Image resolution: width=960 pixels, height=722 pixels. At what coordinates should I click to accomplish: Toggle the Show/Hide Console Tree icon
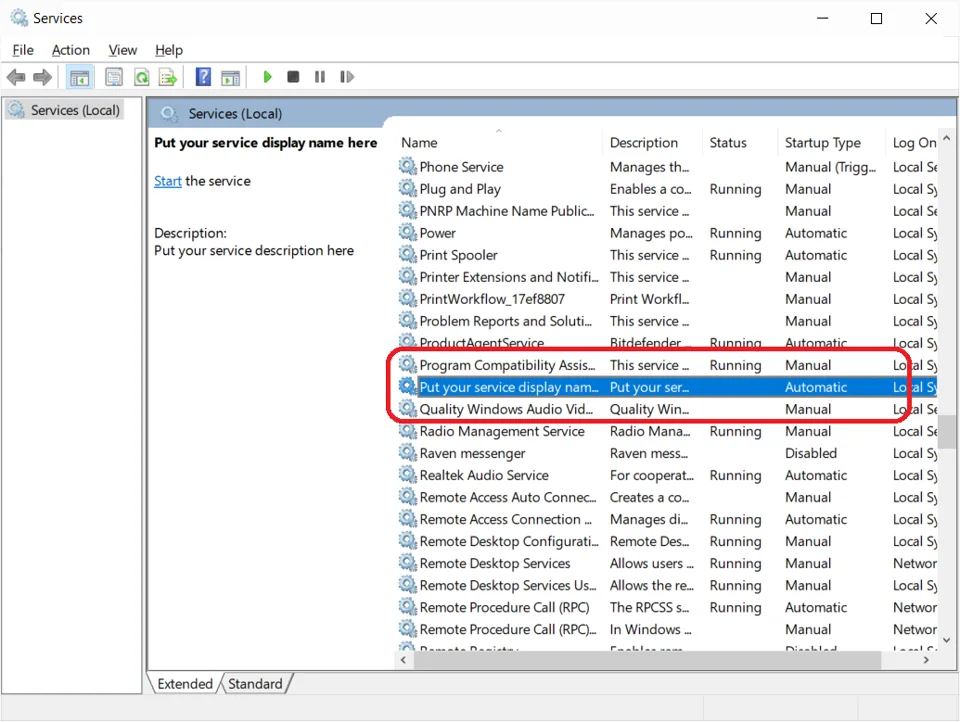click(x=80, y=77)
